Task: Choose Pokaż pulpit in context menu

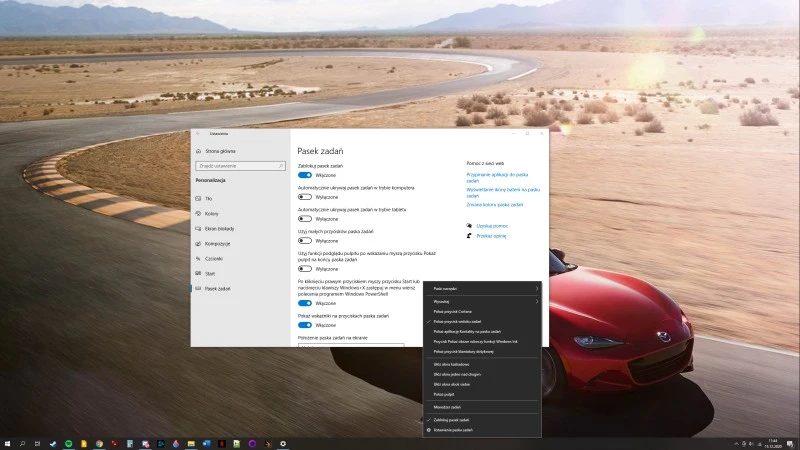Action: tap(482, 394)
